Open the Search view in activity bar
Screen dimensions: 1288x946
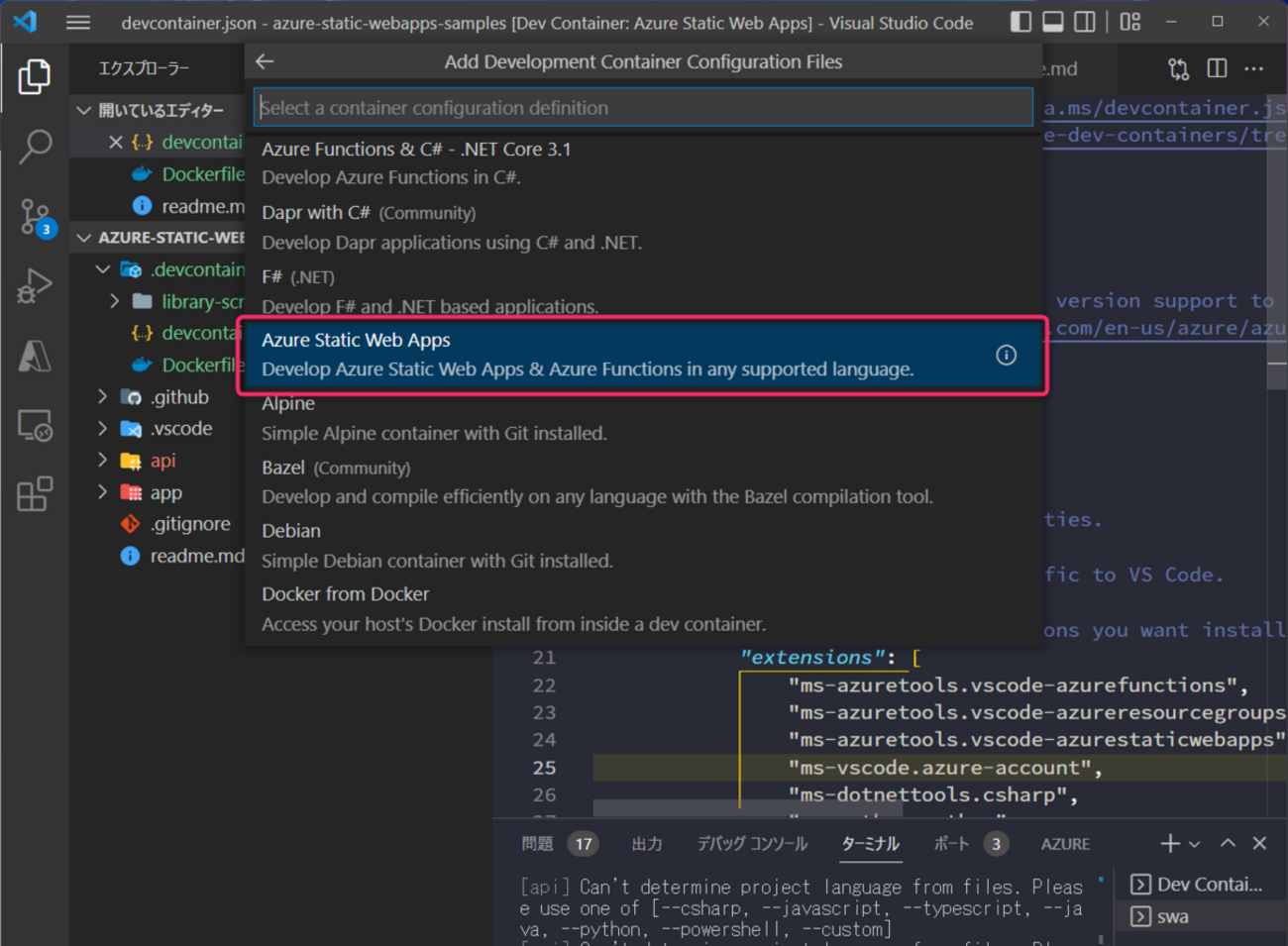[x=35, y=147]
